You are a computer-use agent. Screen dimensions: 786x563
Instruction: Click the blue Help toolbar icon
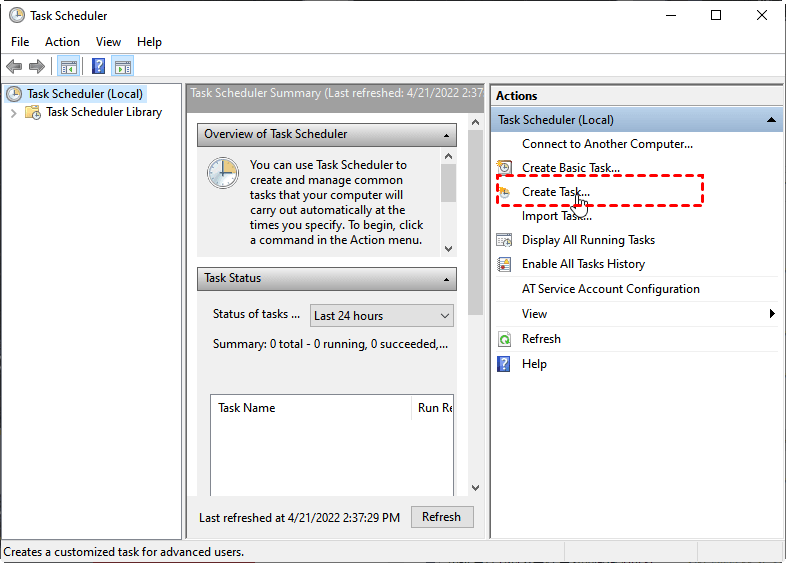coord(99,66)
